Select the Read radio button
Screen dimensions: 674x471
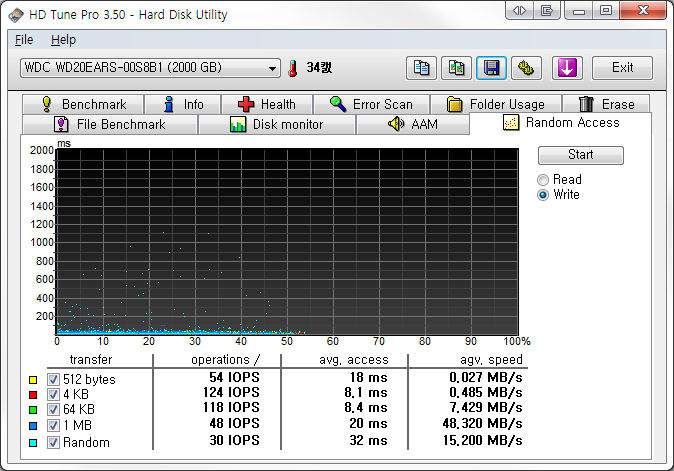pyautogui.click(x=543, y=180)
